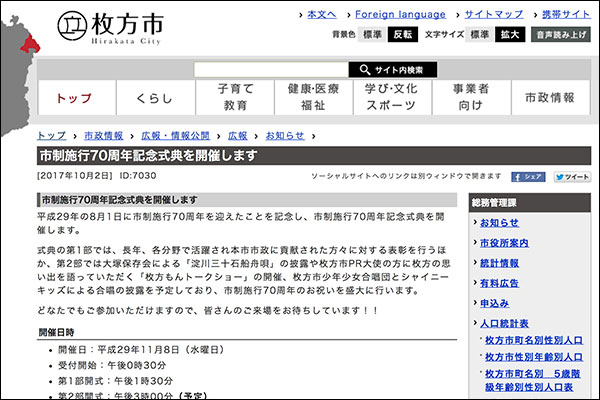Open お知らせ in the sidebar
Image resolution: width=600 pixels, height=400 pixels.
pyautogui.click(x=499, y=222)
